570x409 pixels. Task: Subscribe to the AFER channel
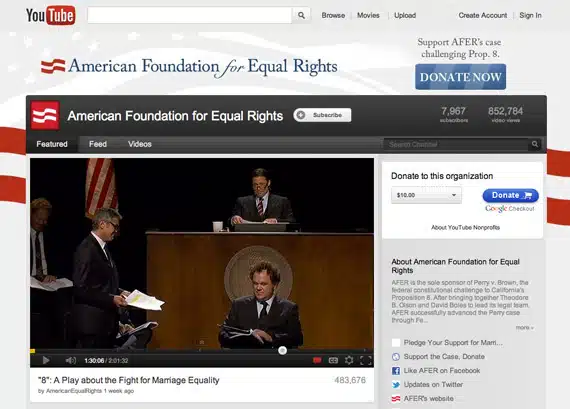(x=322, y=115)
